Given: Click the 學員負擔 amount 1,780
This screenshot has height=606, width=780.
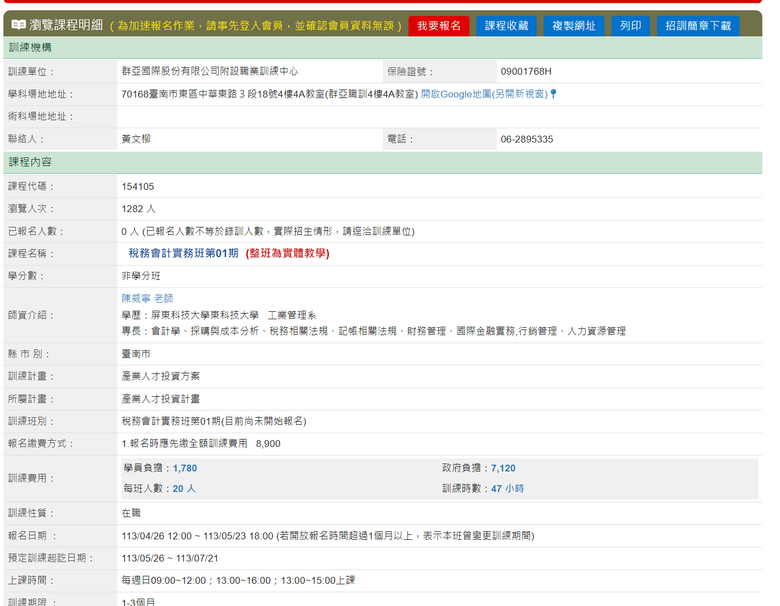Looking at the screenshot, I should click(x=185, y=468).
